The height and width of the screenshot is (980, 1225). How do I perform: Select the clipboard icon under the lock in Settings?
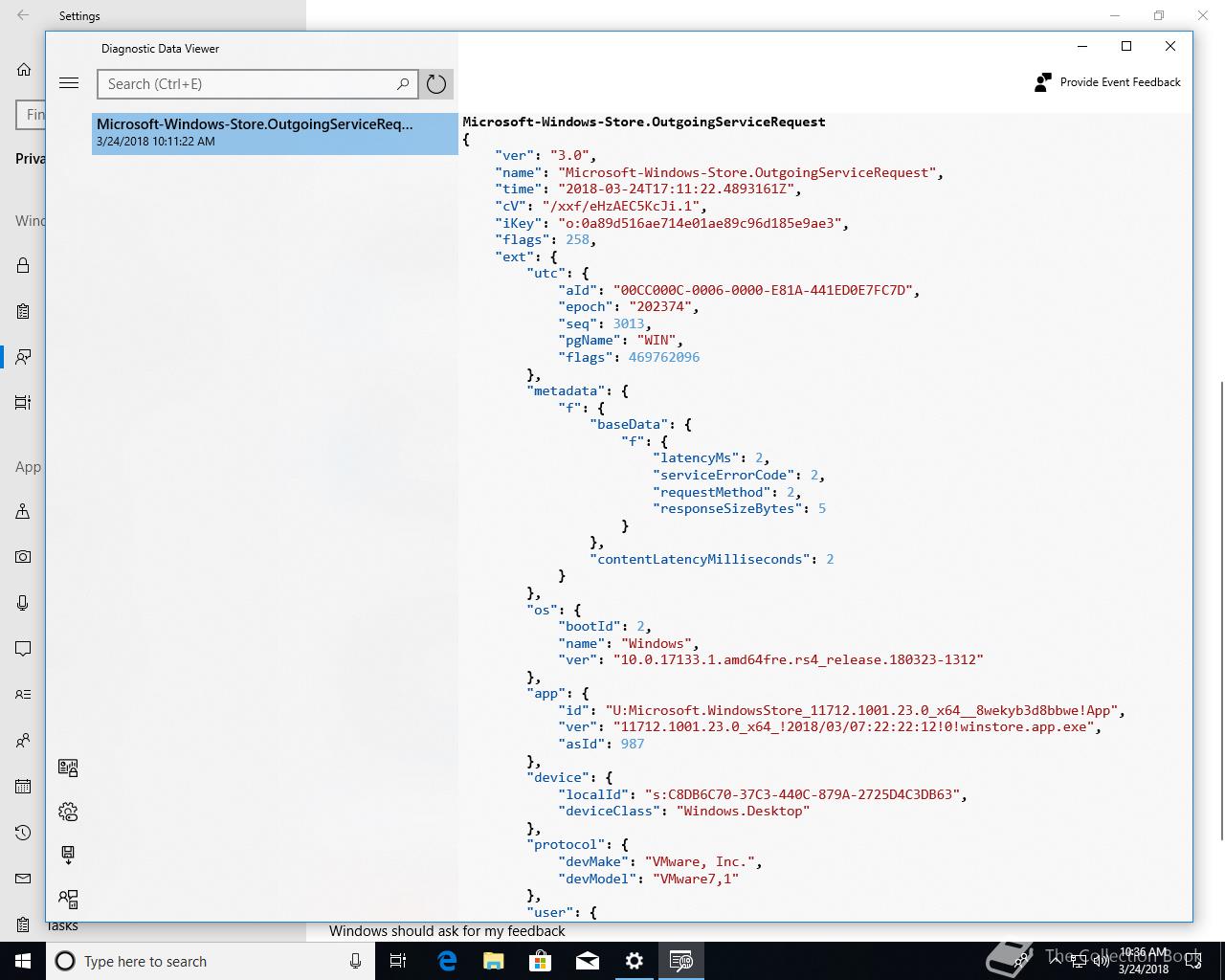point(23,311)
